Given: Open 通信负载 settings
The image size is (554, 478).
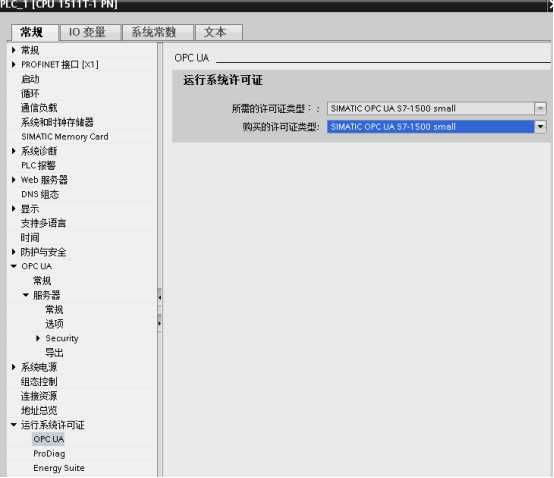Looking at the screenshot, I should (39, 108).
